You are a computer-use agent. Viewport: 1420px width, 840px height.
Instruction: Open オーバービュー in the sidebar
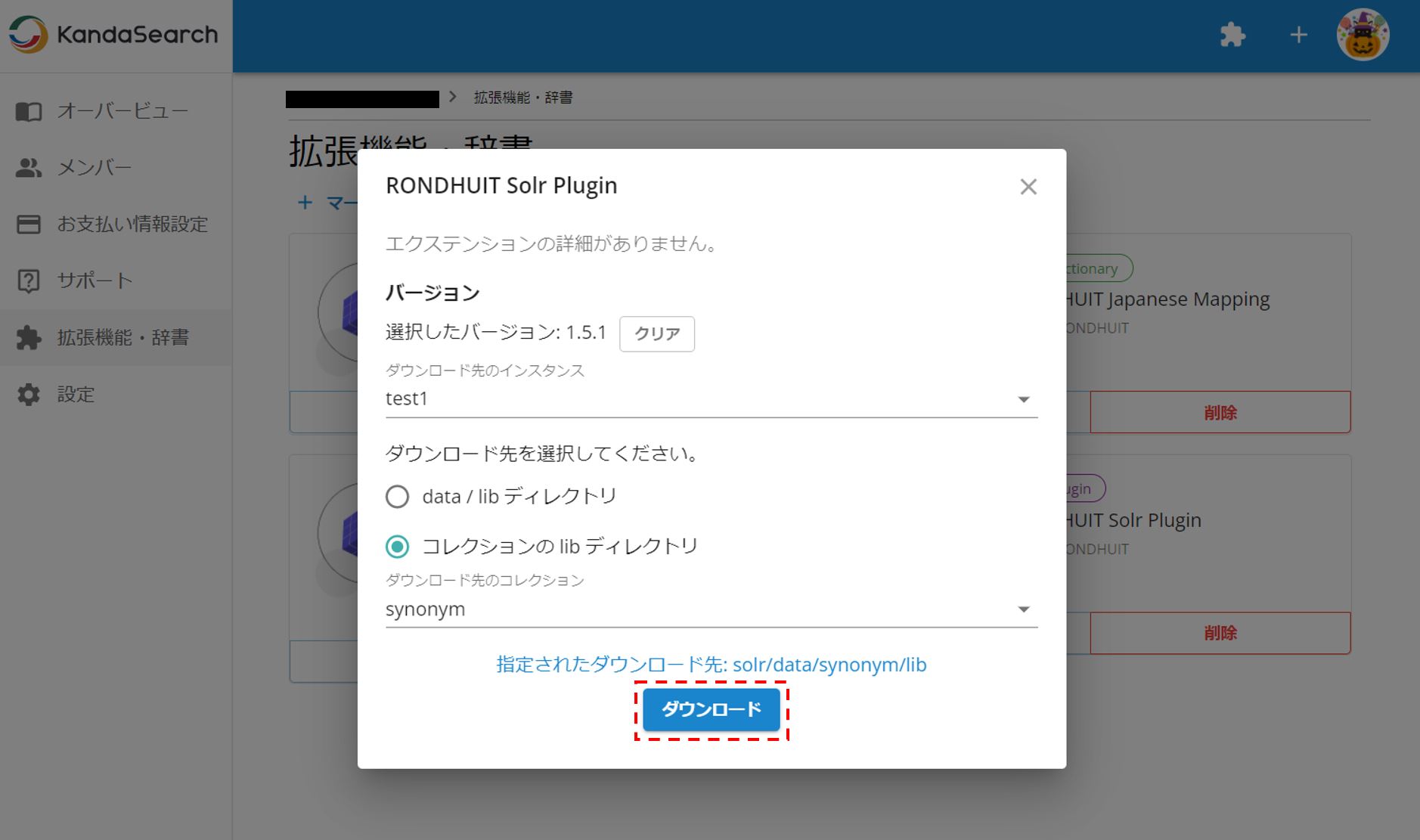[x=116, y=111]
